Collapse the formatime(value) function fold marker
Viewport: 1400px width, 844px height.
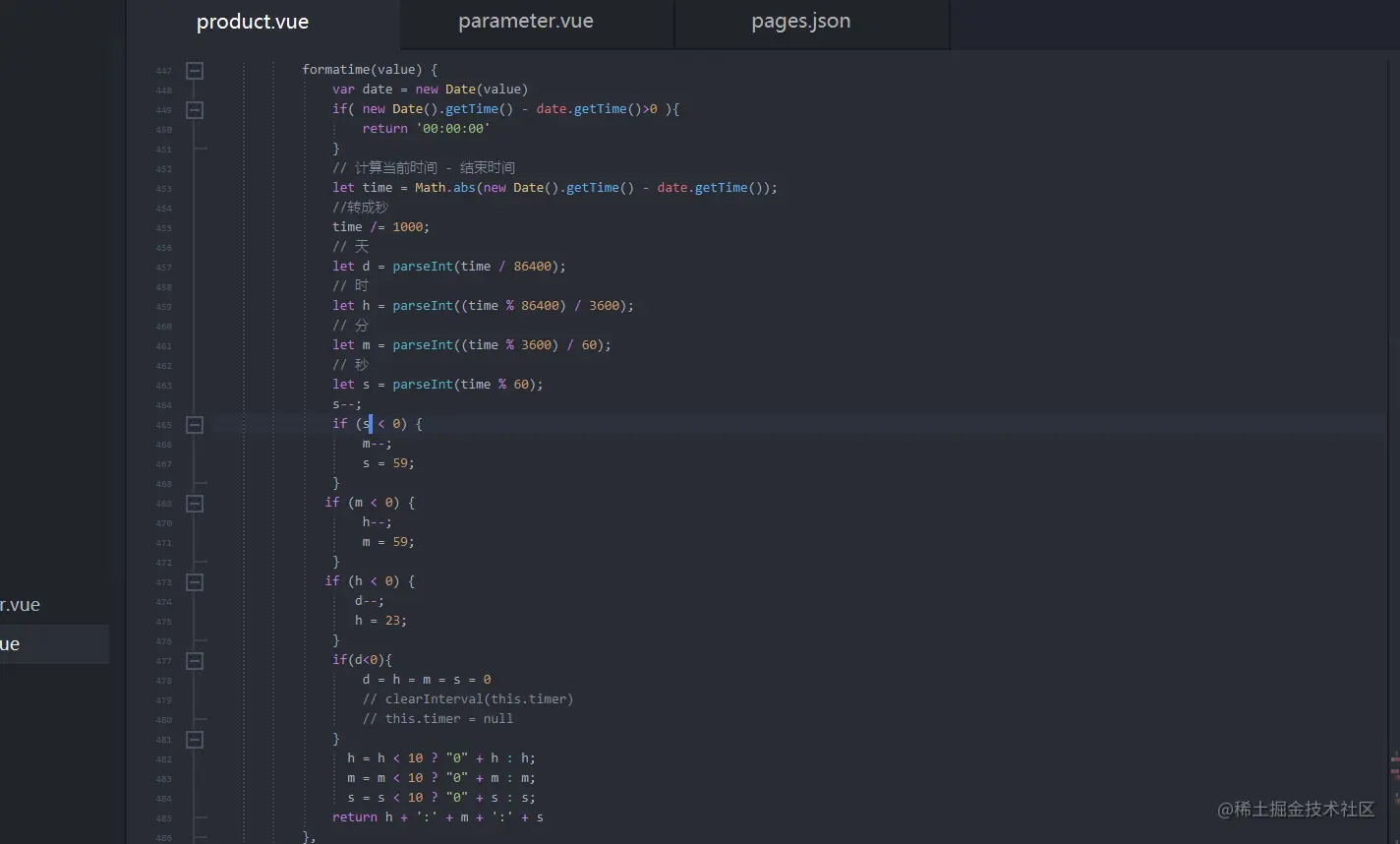pyautogui.click(x=195, y=70)
